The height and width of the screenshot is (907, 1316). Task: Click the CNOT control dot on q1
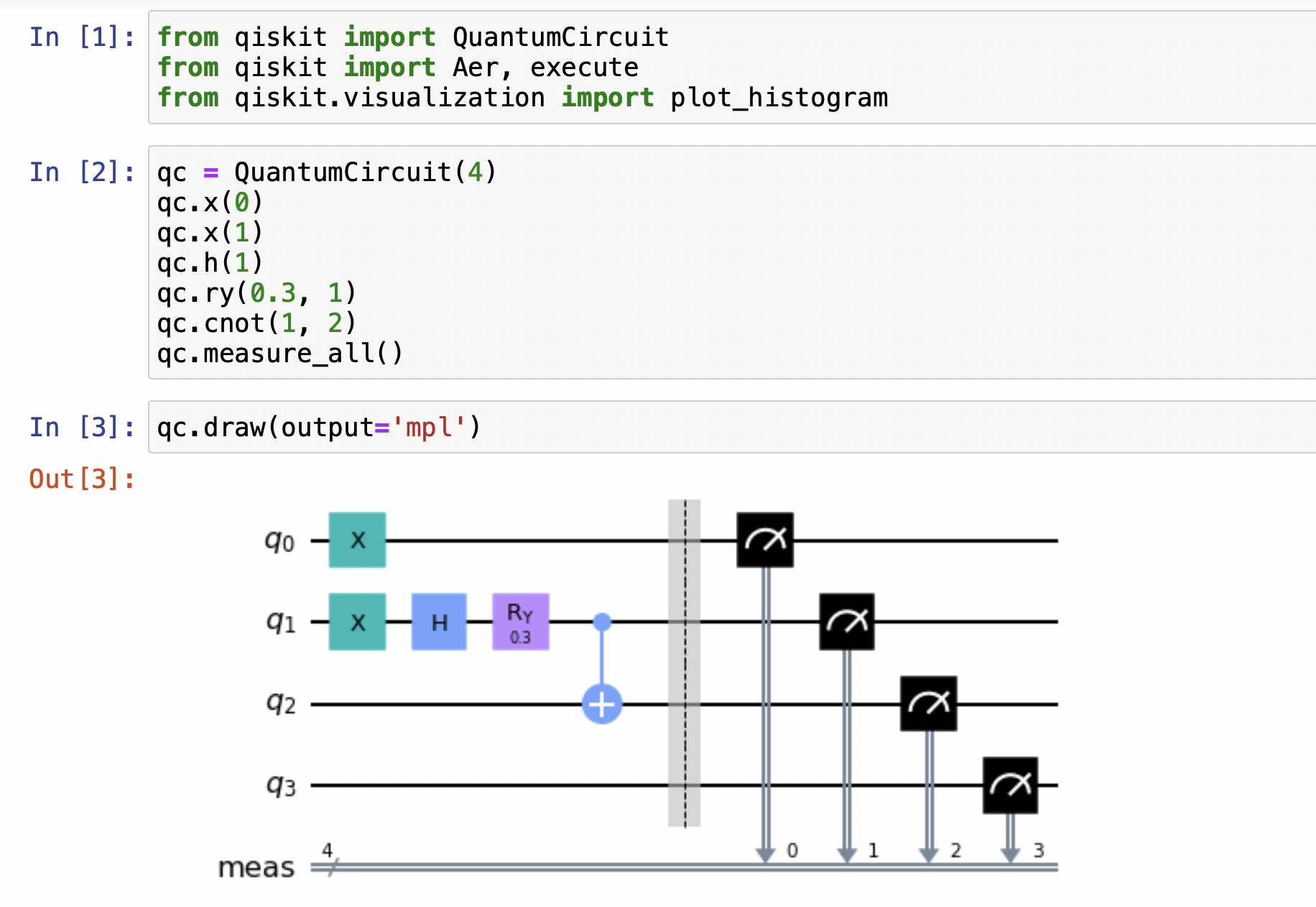(x=602, y=622)
